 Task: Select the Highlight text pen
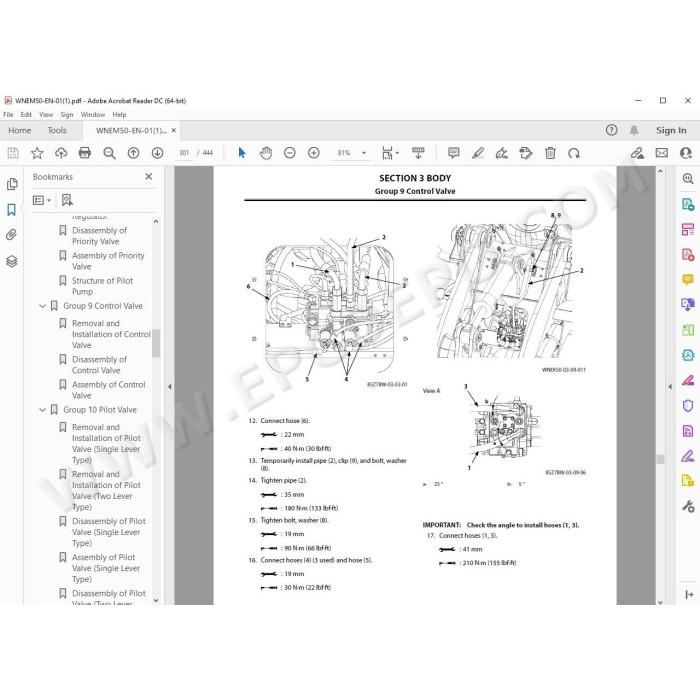(478, 153)
